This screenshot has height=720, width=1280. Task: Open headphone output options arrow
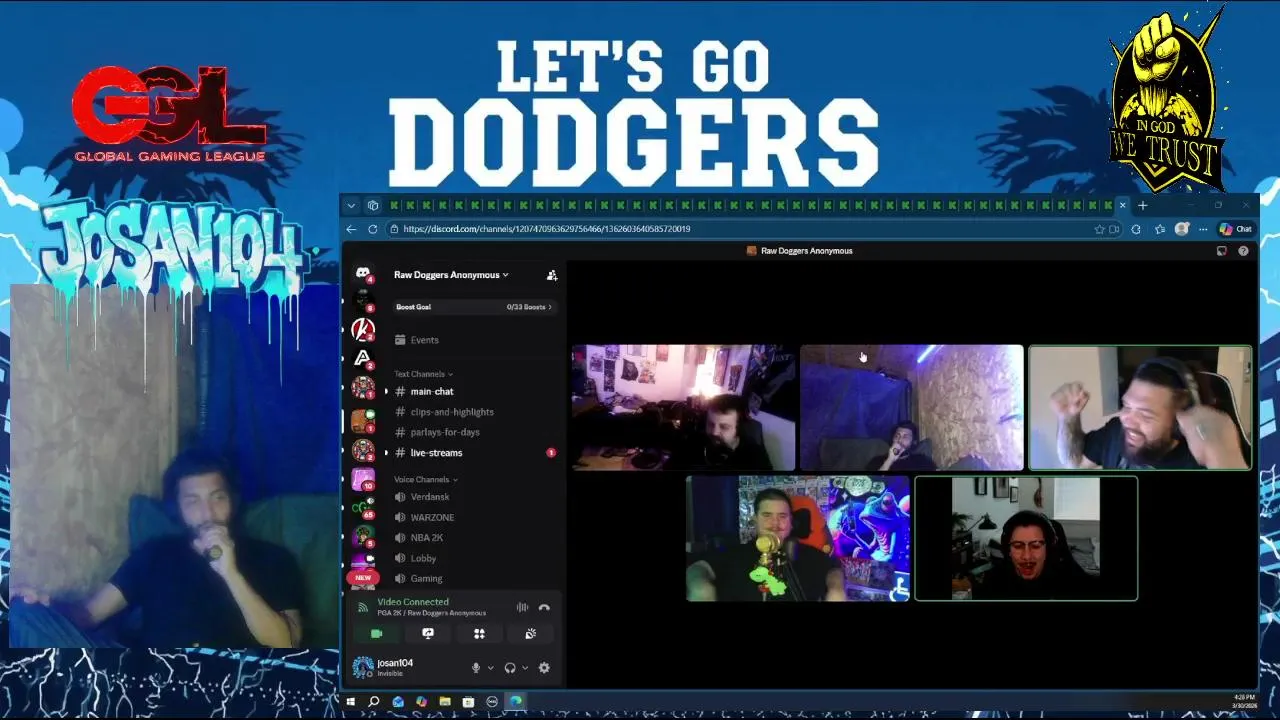pyautogui.click(x=524, y=668)
